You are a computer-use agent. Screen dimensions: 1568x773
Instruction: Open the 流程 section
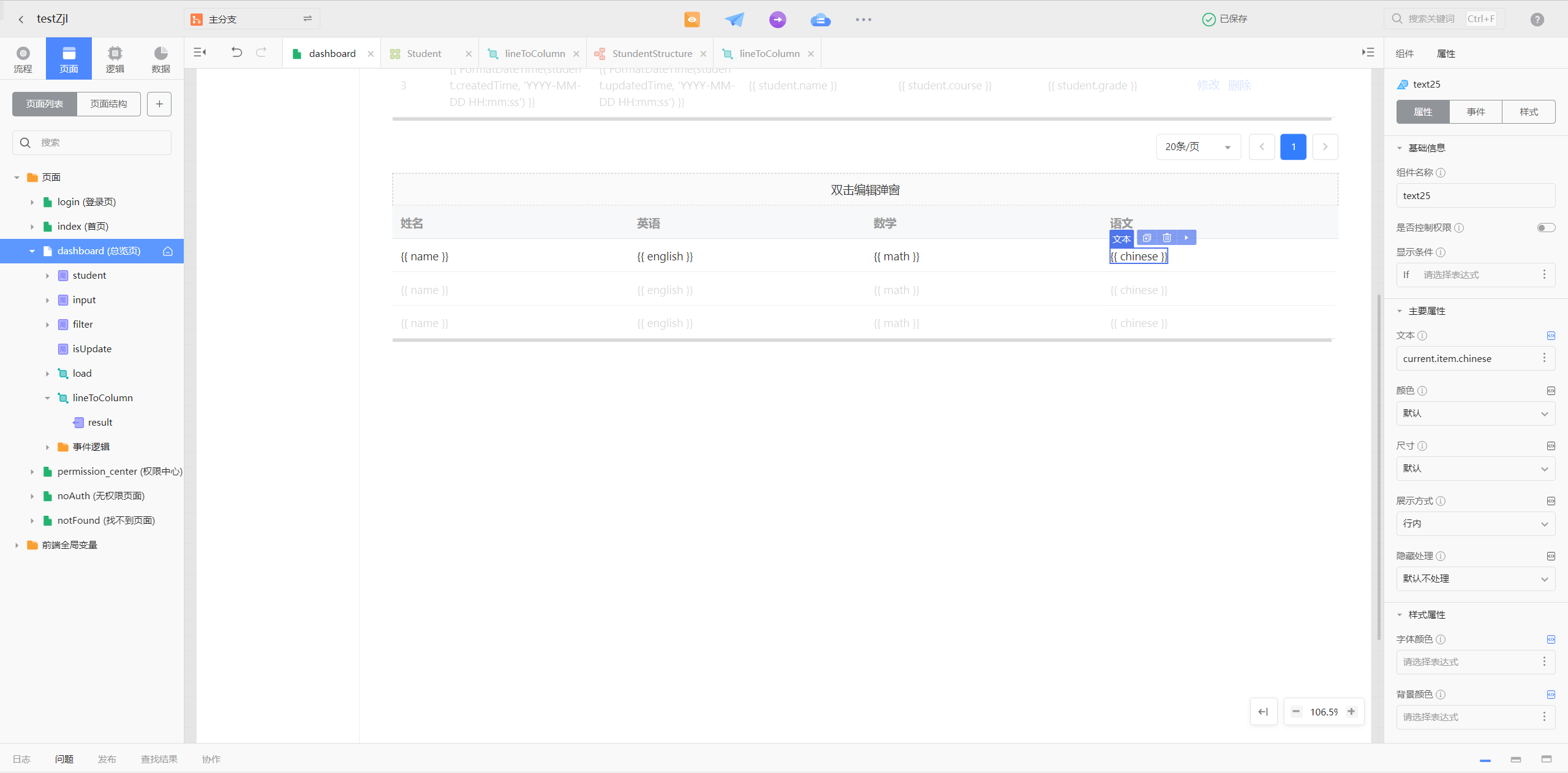pyautogui.click(x=23, y=59)
